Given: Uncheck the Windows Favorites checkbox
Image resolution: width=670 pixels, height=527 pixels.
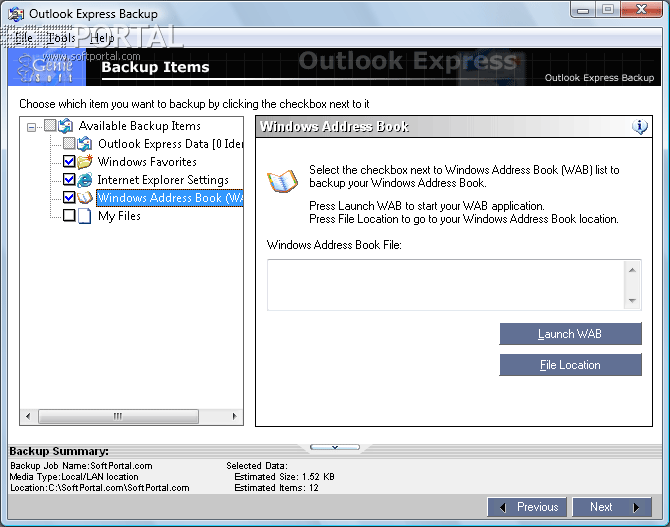Looking at the screenshot, I should pos(69,161).
